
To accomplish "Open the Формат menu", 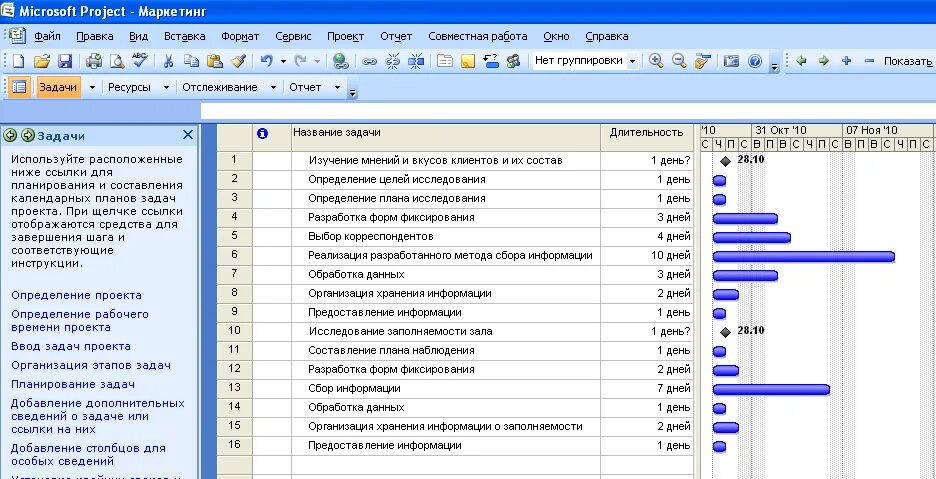I will click(240, 36).
